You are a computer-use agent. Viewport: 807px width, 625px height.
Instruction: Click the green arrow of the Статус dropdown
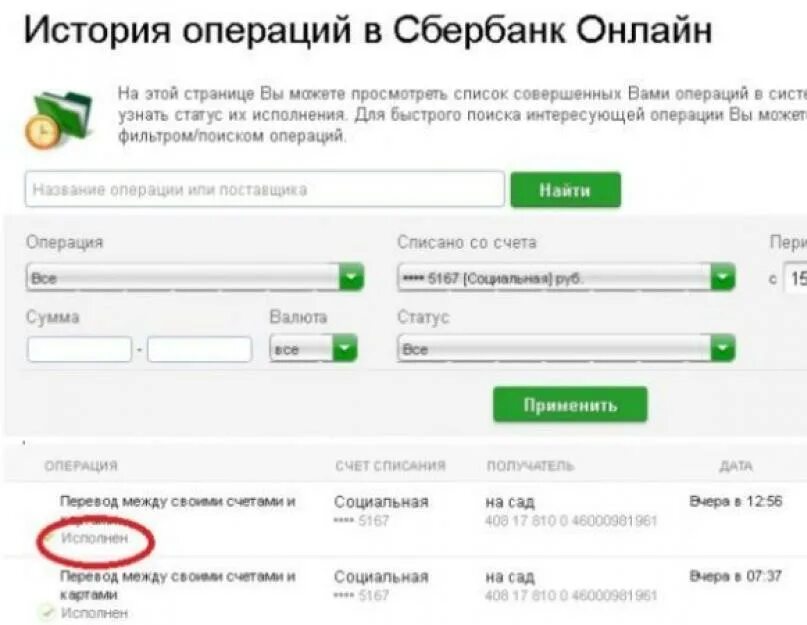coord(723,349)
